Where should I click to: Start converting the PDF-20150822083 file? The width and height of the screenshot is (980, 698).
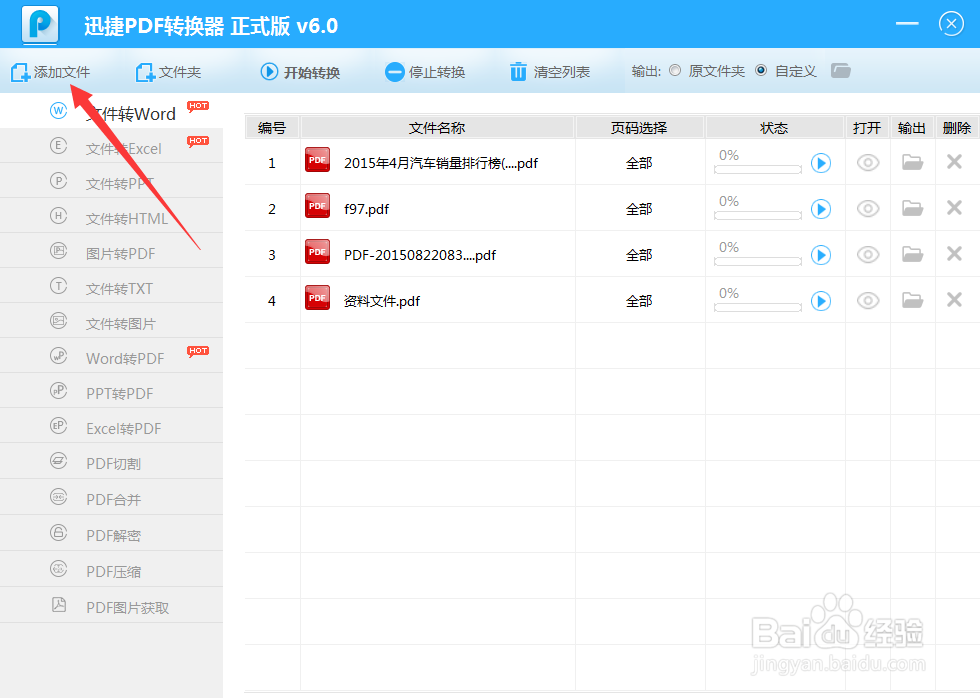pyautogui.click(x=821, y=255)
